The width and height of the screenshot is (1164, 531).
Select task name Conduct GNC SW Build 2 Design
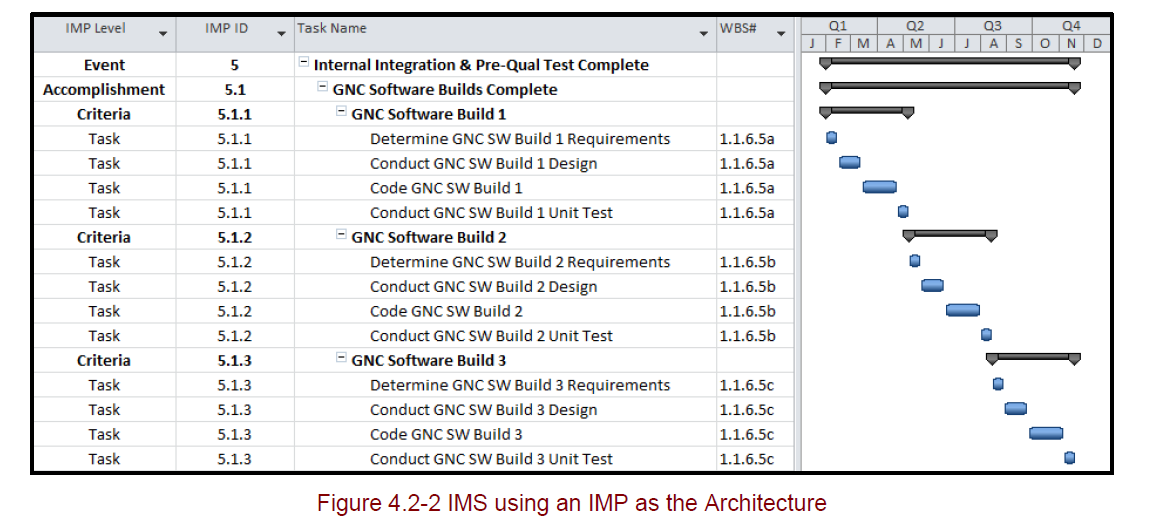point(483,286)
